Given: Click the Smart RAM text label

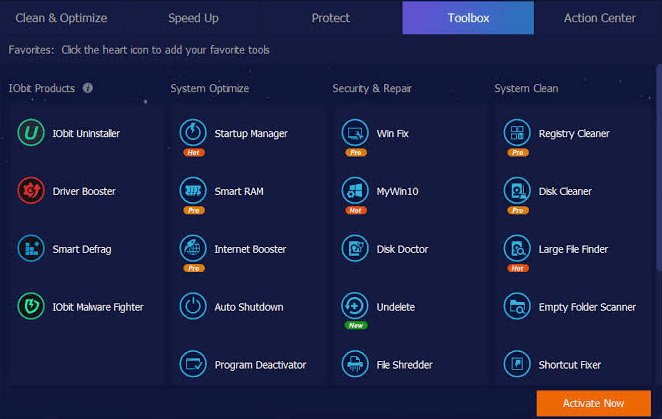Looking at the screenshot, I should click(x=239, y=191).
